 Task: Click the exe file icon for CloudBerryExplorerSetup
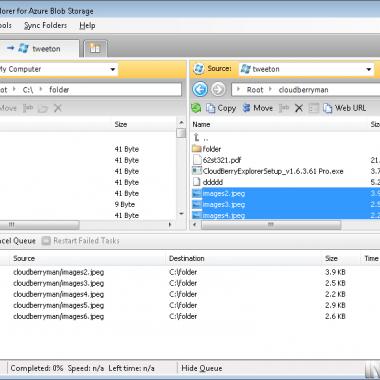(197, 171)
